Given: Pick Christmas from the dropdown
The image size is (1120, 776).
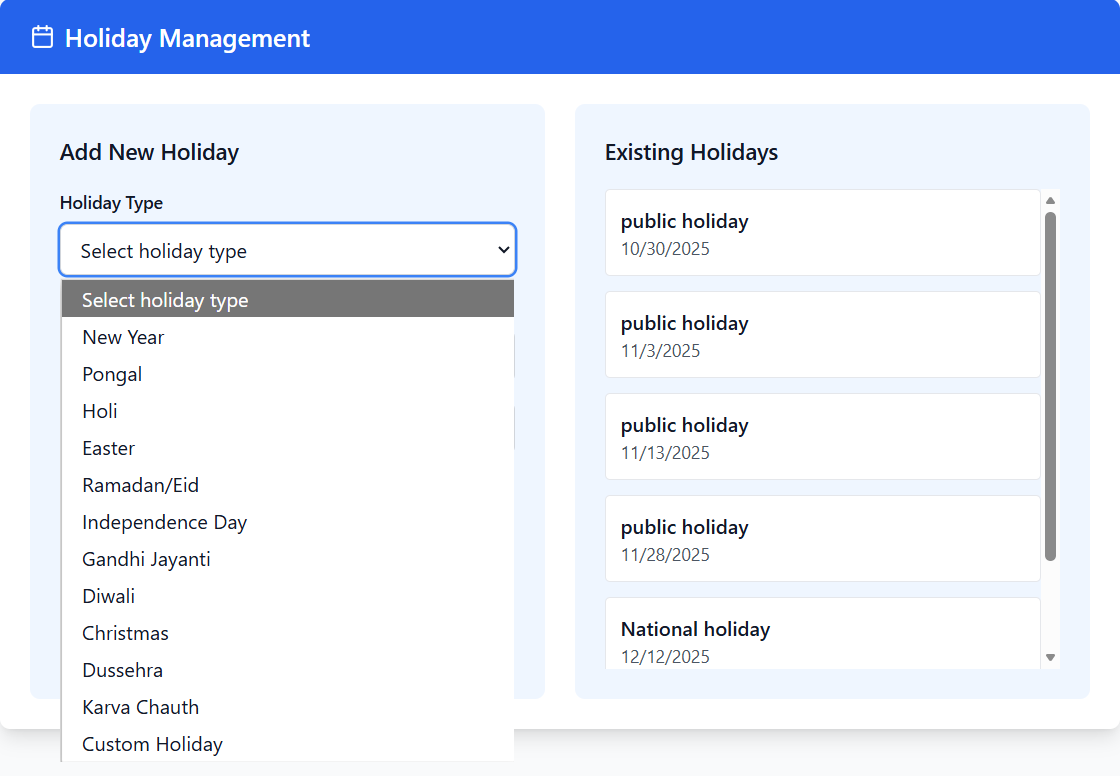Looking at the screenshot, I should (x=287, y=633).
